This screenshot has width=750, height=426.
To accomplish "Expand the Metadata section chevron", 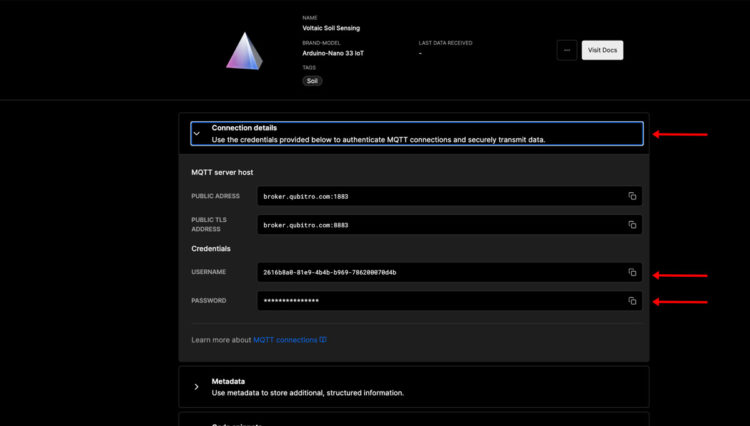I will pos(196,386).
